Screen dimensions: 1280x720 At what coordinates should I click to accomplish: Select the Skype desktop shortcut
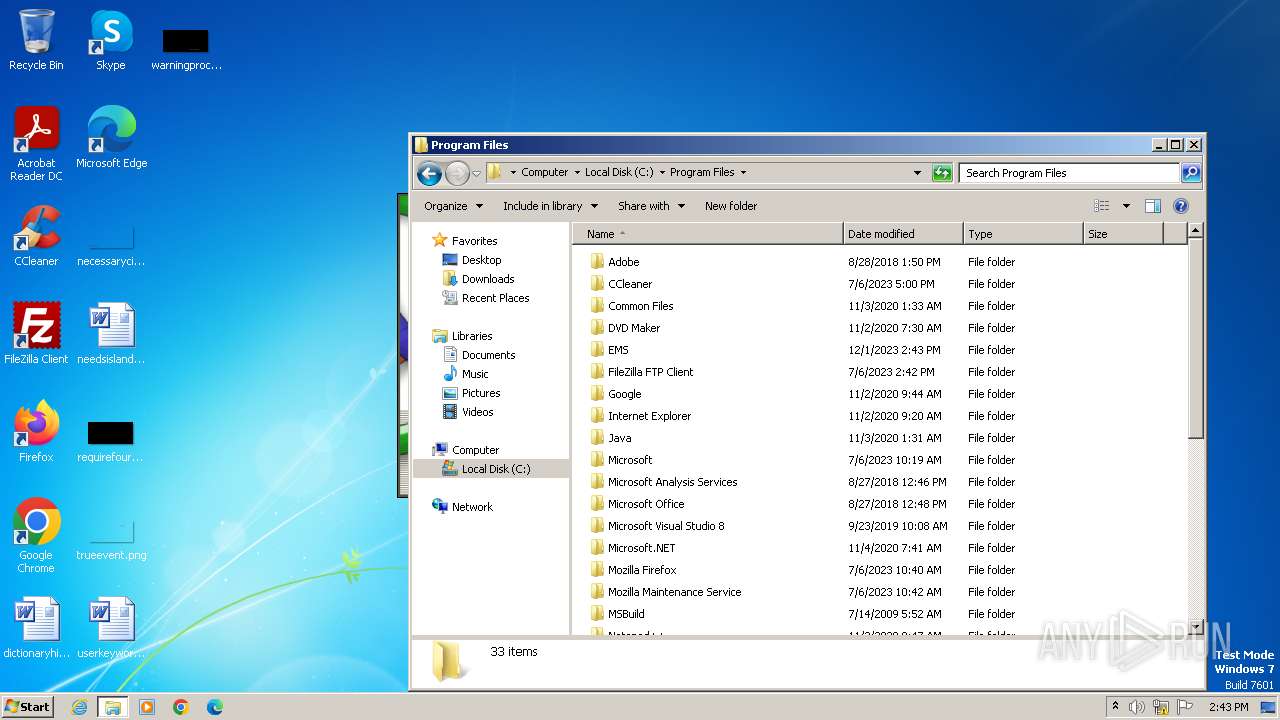click(x=111, y=41)
